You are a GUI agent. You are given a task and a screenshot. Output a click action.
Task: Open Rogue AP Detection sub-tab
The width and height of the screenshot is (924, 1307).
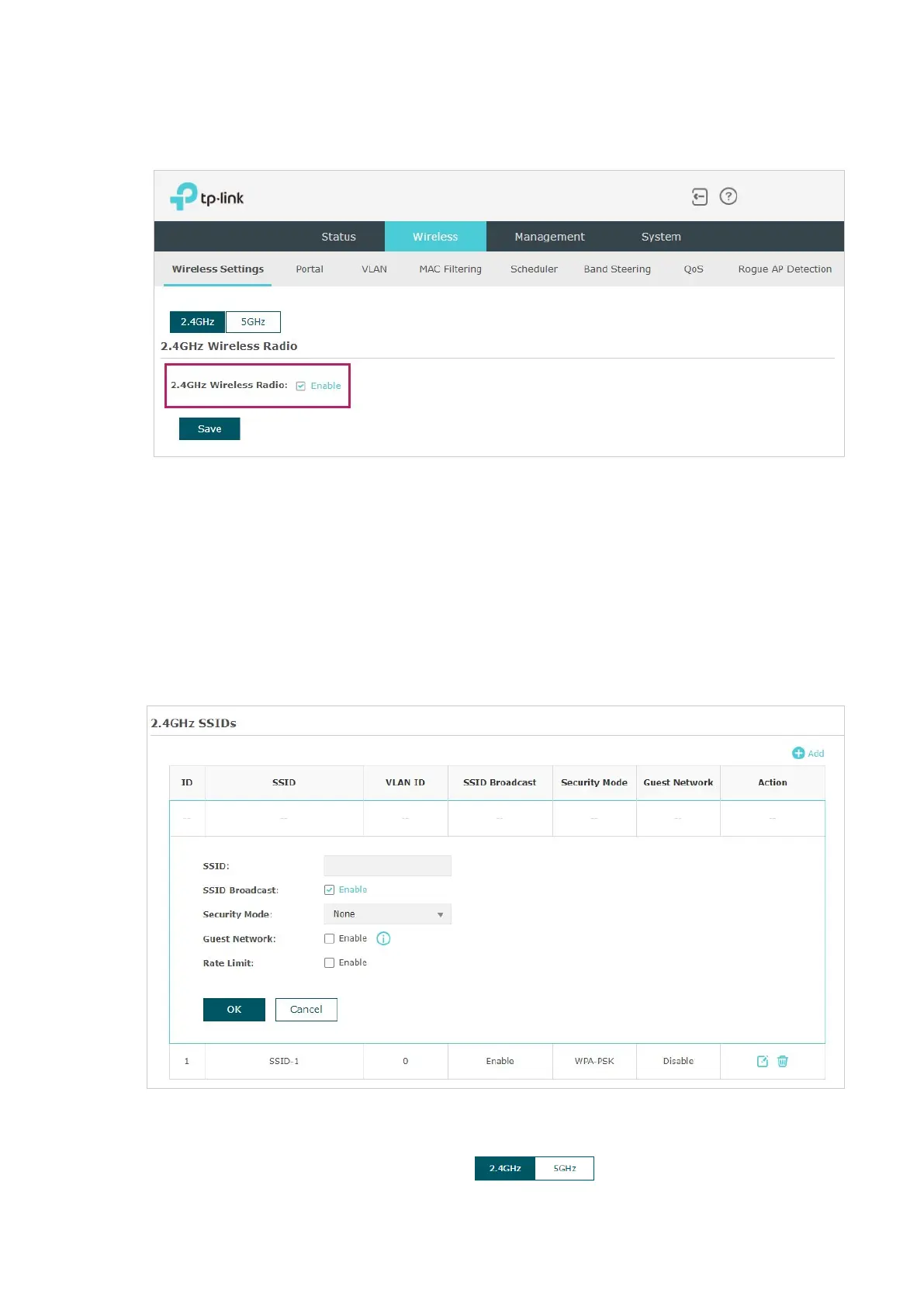click(785, 269)
